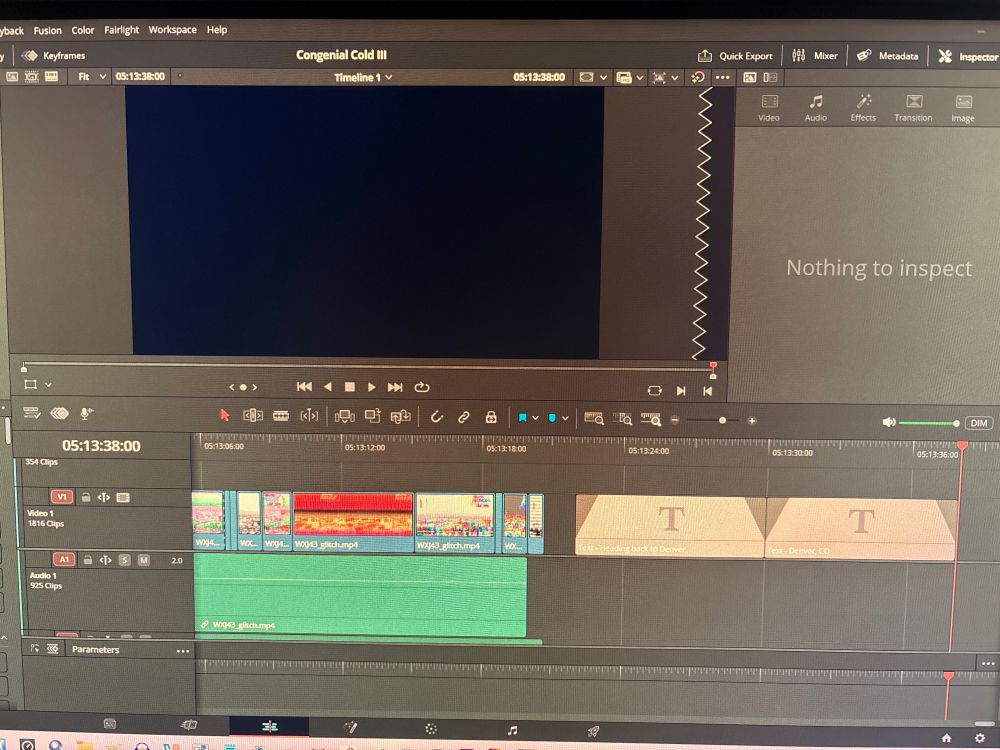The width and height of the screenshot is (1000, 750).
Task: Open the Color menu
Action: [82, 30]
